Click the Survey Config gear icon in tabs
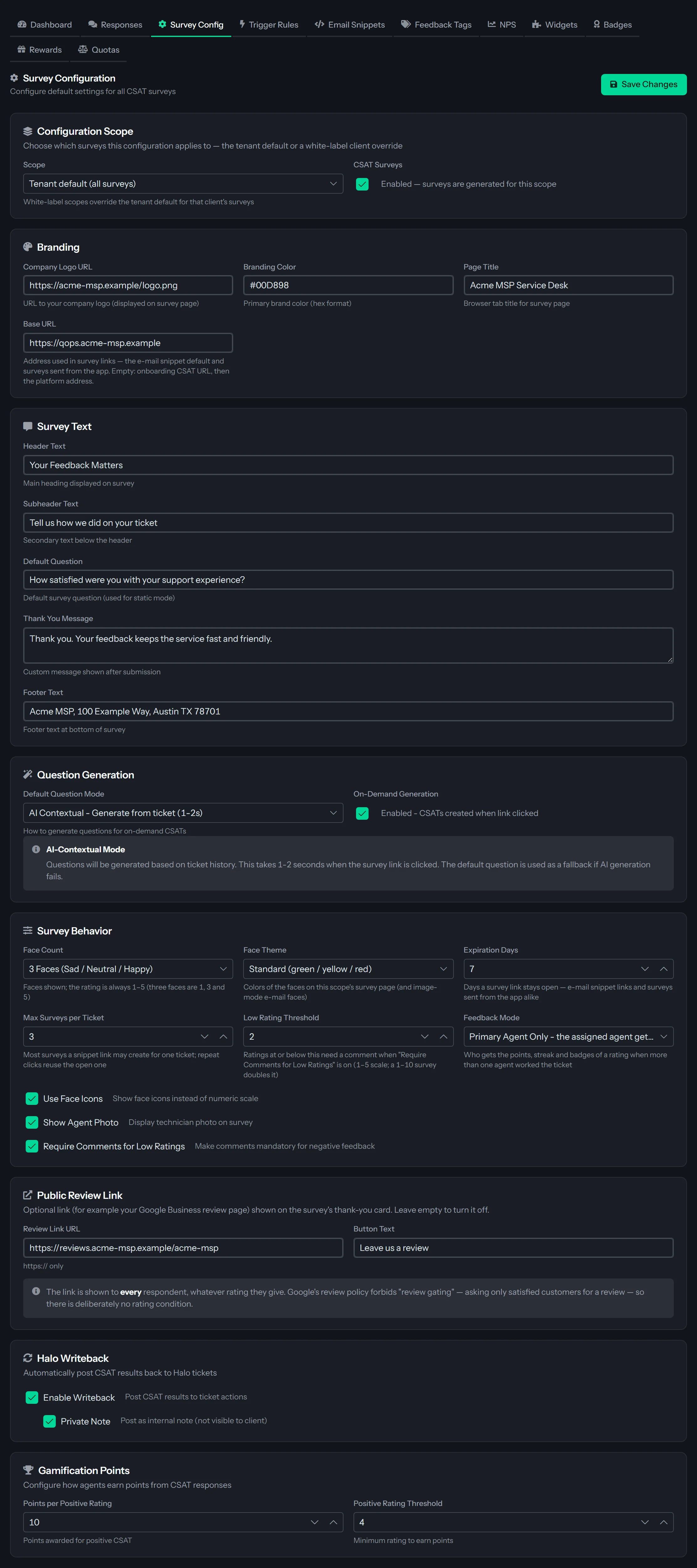The width and height of the screenshot is (697, 1568). (x=163, y=24)
